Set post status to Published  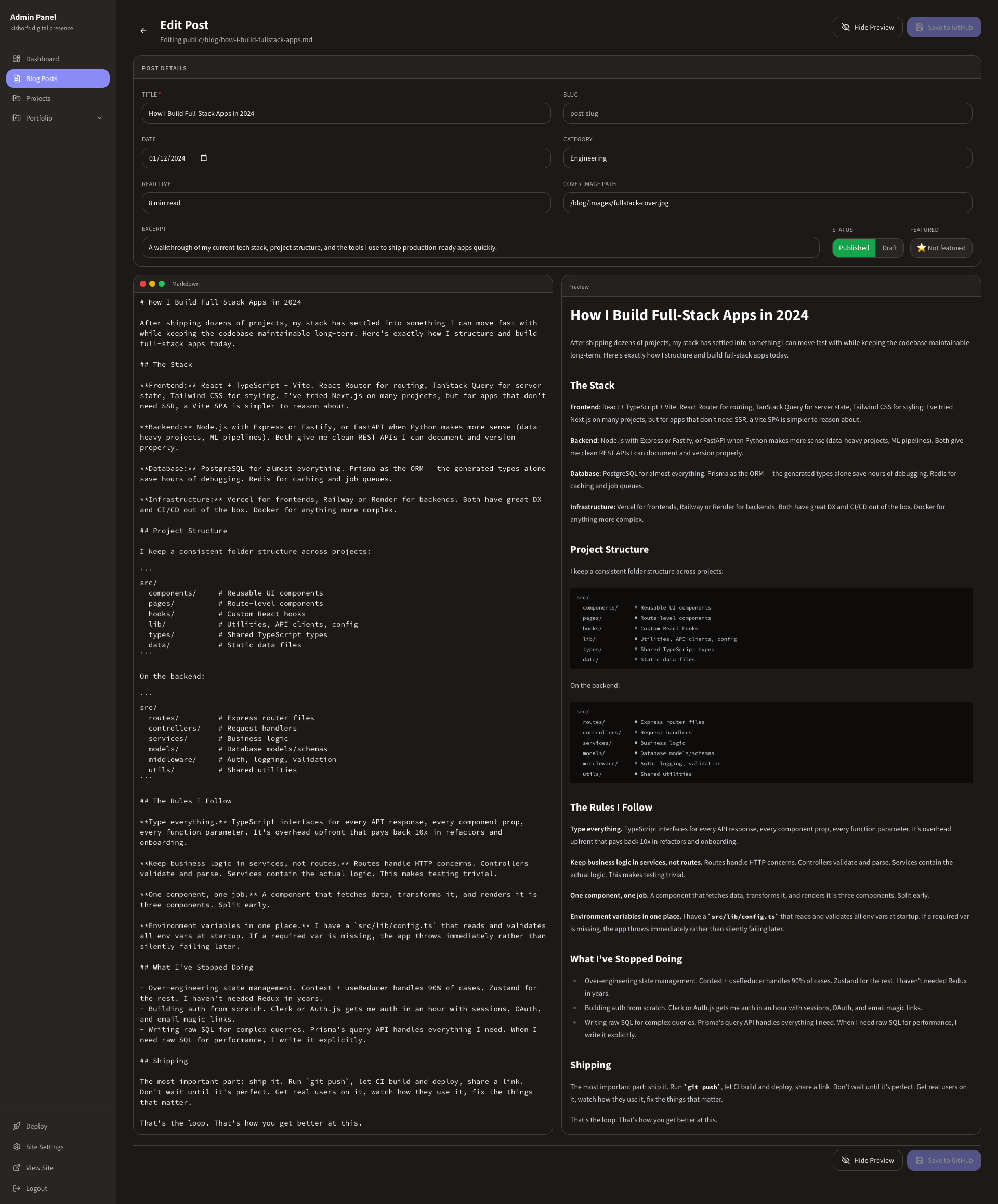coord(853,248)
